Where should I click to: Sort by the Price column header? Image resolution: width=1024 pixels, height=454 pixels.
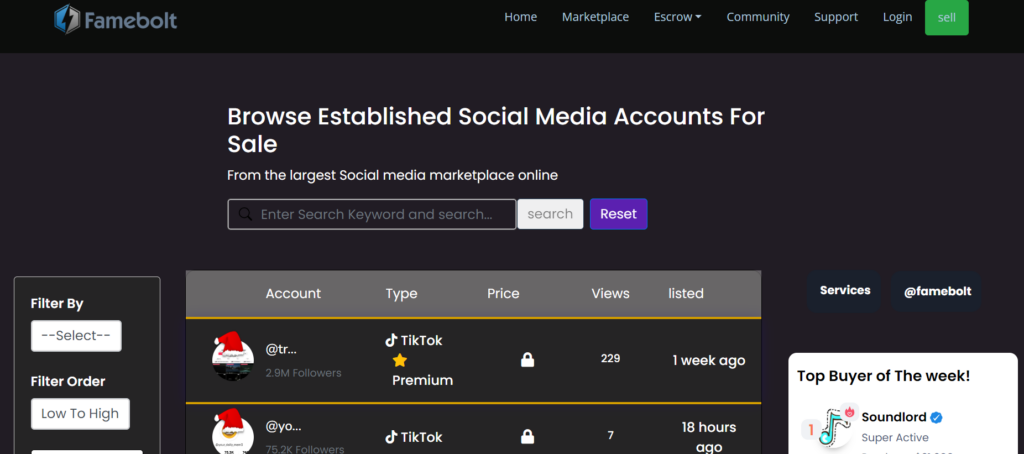point(503,294)
